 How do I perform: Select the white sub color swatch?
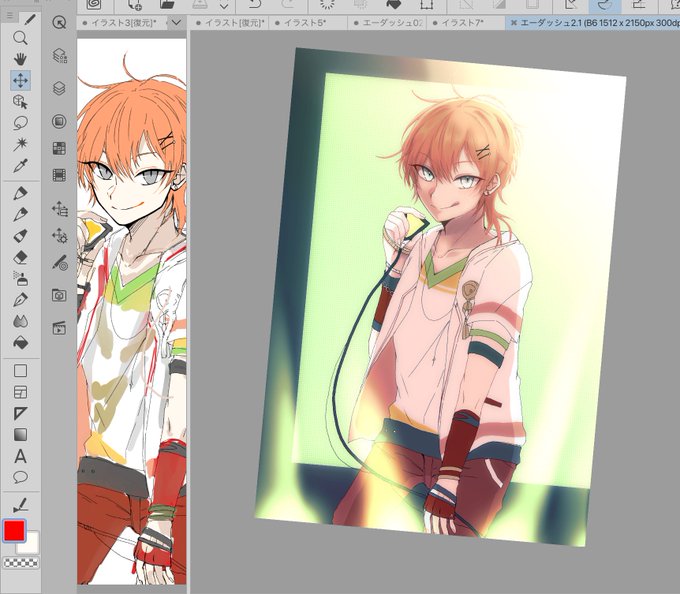coord(29,544)
